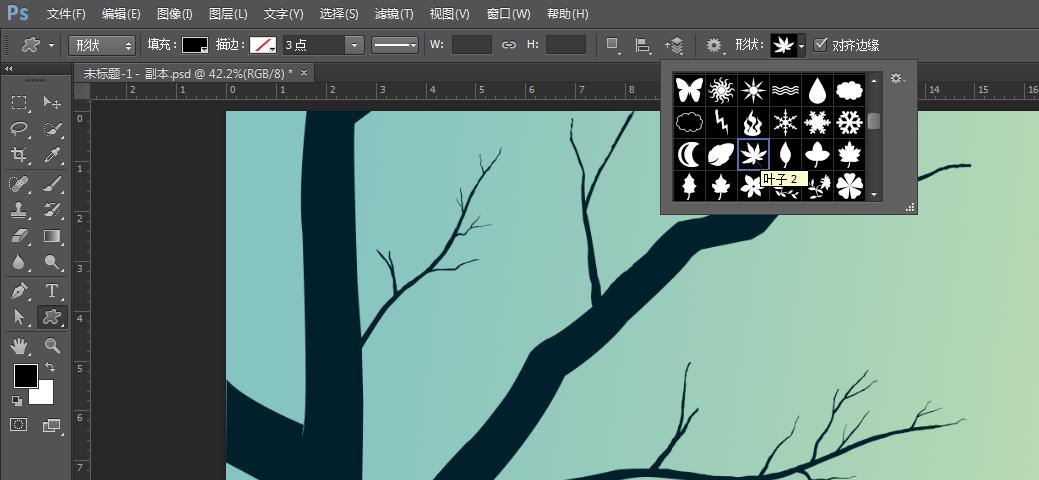This screenshot has width=1039, height=480.
Task: Reset to default foreground/background colors
Action: click(x=17, y=400)
